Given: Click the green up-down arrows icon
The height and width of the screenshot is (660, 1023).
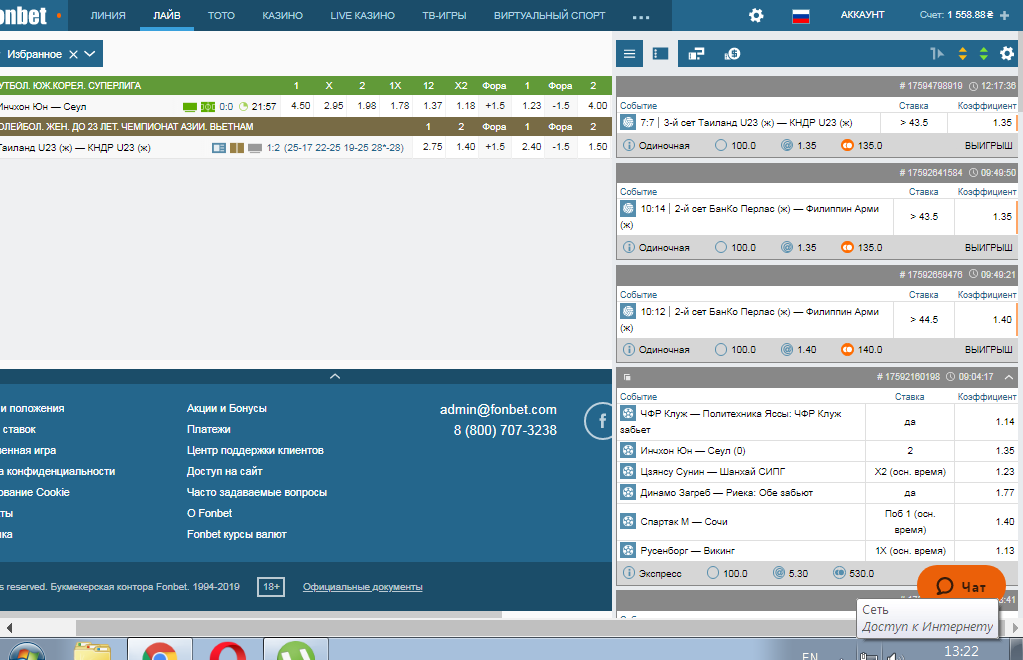Looking at the screenshot, I should [983, 53].
